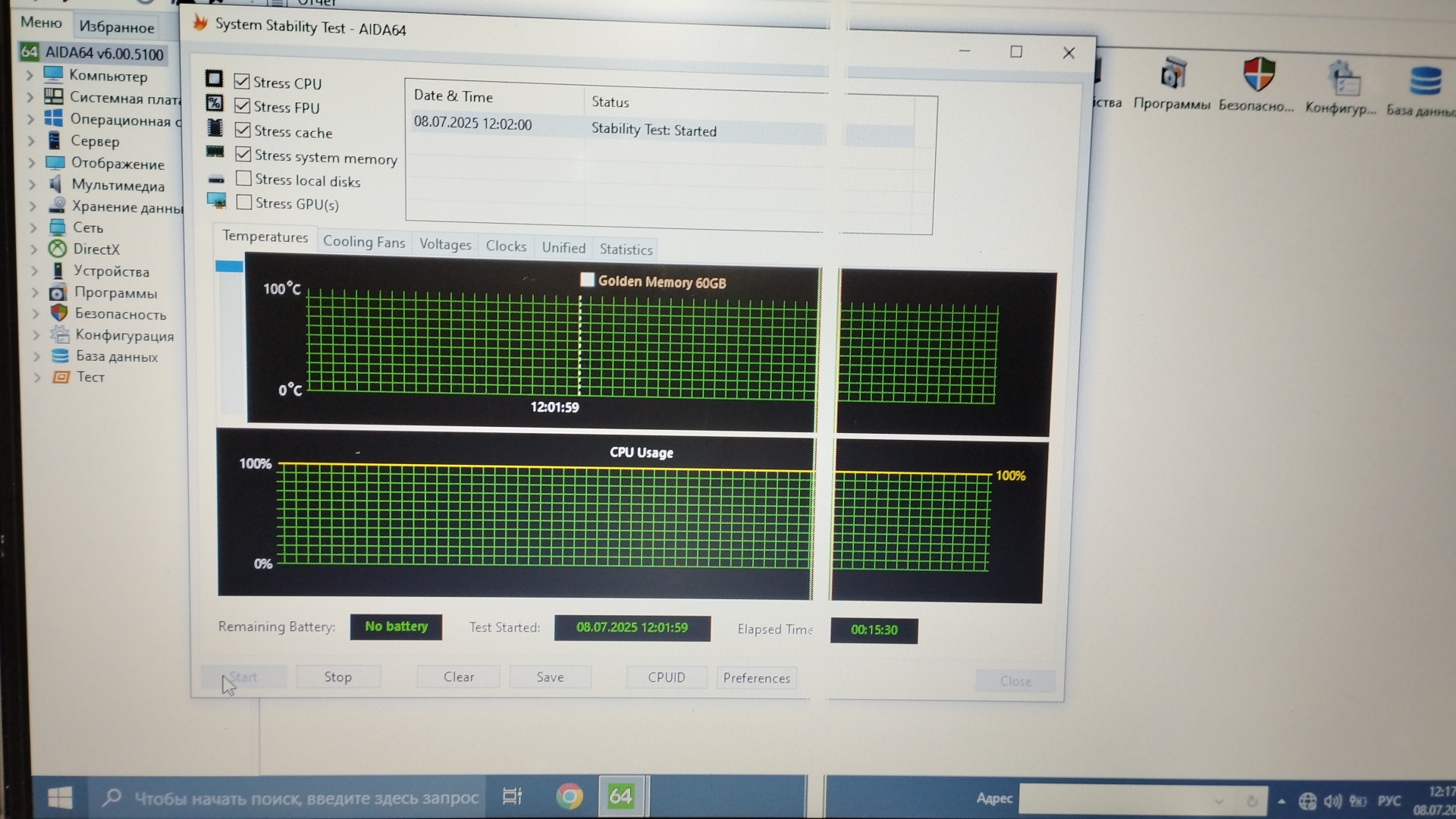Expand the Компьютер tree node

[30, 75]
